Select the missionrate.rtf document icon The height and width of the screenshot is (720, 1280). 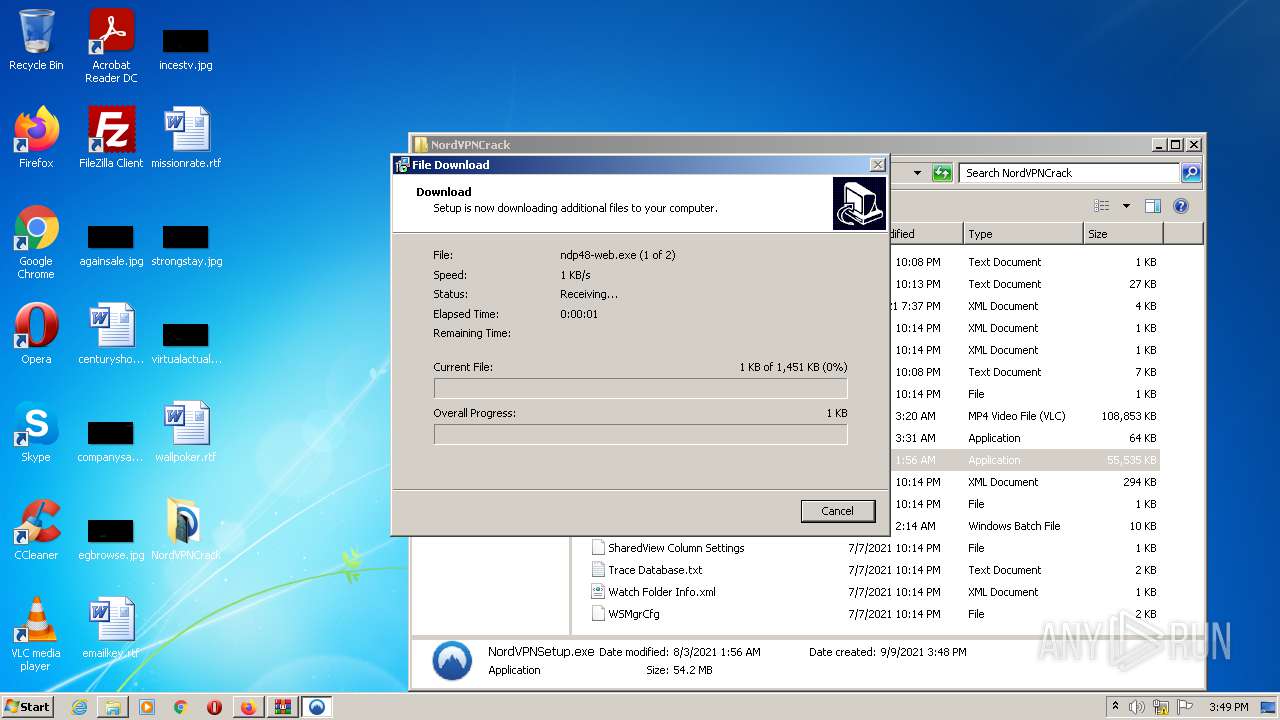(186, 138)
